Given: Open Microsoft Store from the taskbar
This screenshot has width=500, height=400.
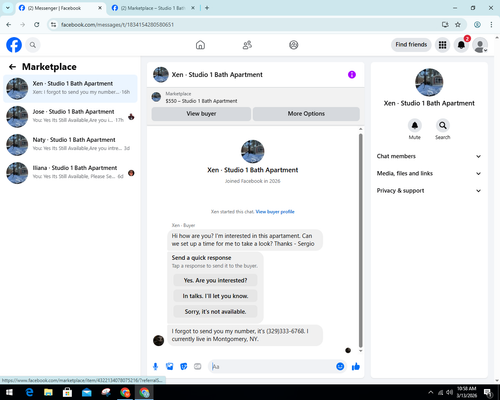Looking at the screenshot, I should (x=67, y=392).
